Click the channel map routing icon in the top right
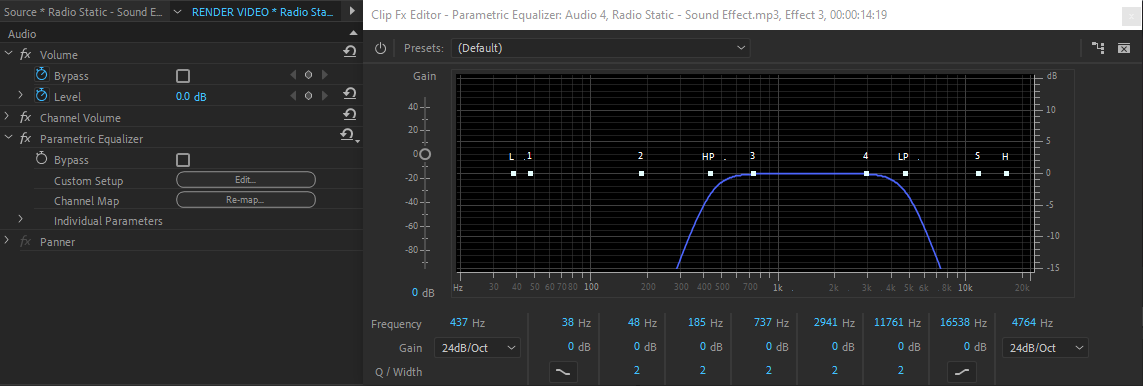 [x=1098, y=48]
